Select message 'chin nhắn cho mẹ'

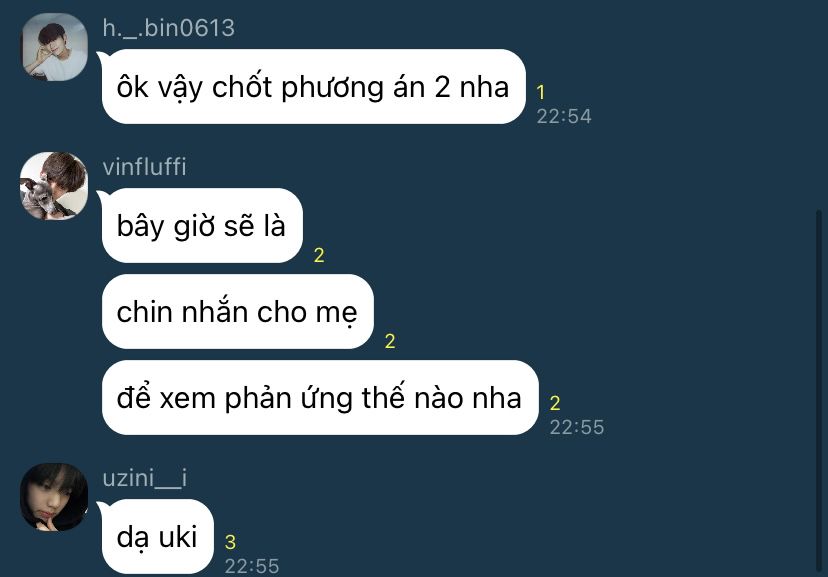(238, 311)
